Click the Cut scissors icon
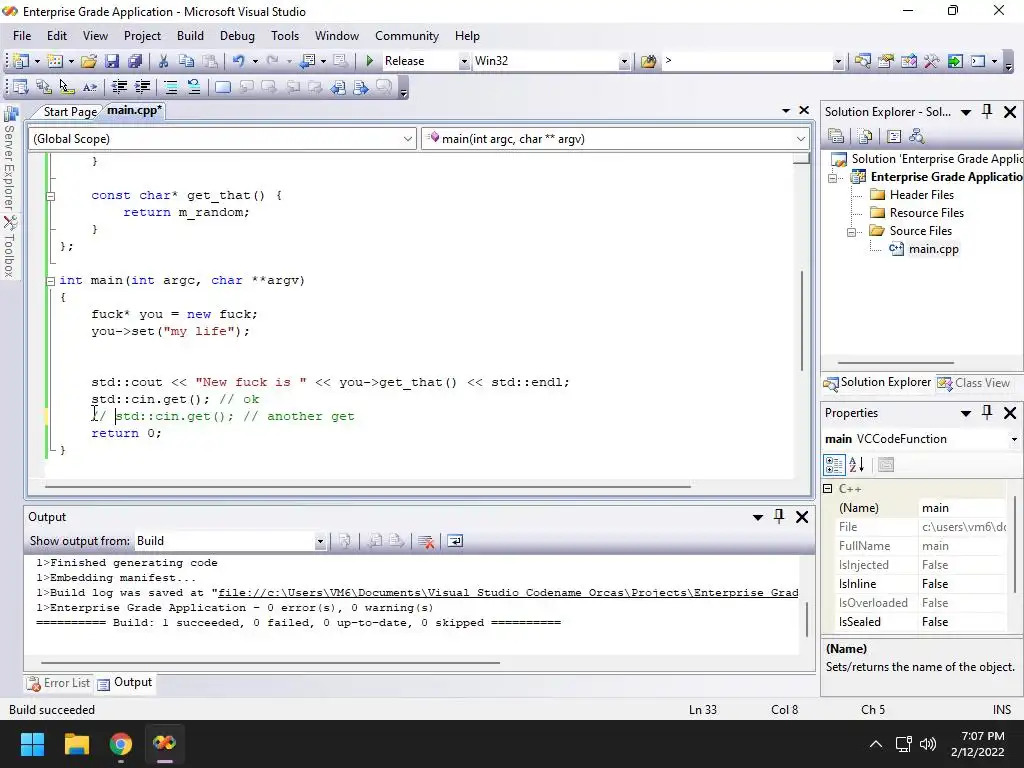 (163, 61)
